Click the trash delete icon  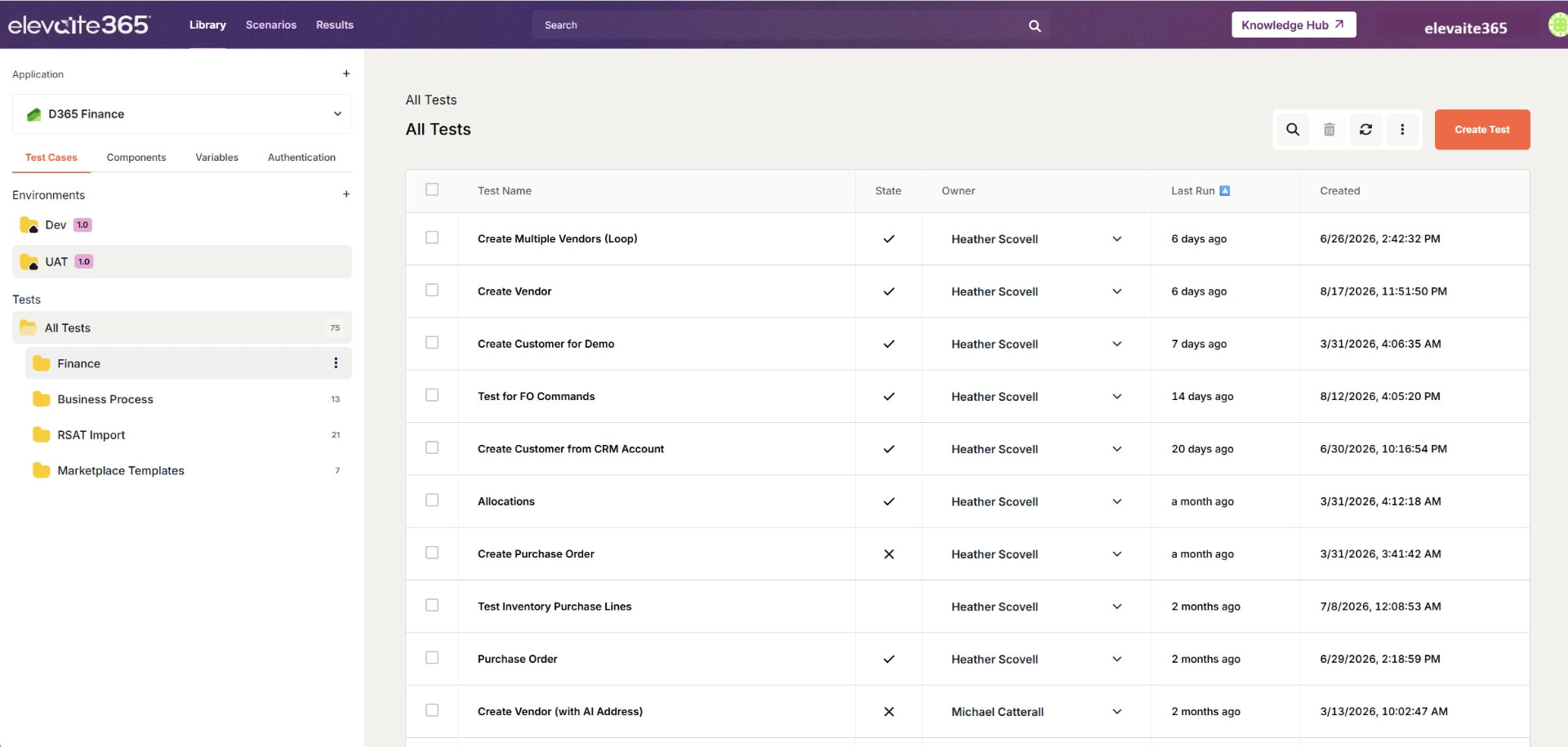(x=1330, y=129)
